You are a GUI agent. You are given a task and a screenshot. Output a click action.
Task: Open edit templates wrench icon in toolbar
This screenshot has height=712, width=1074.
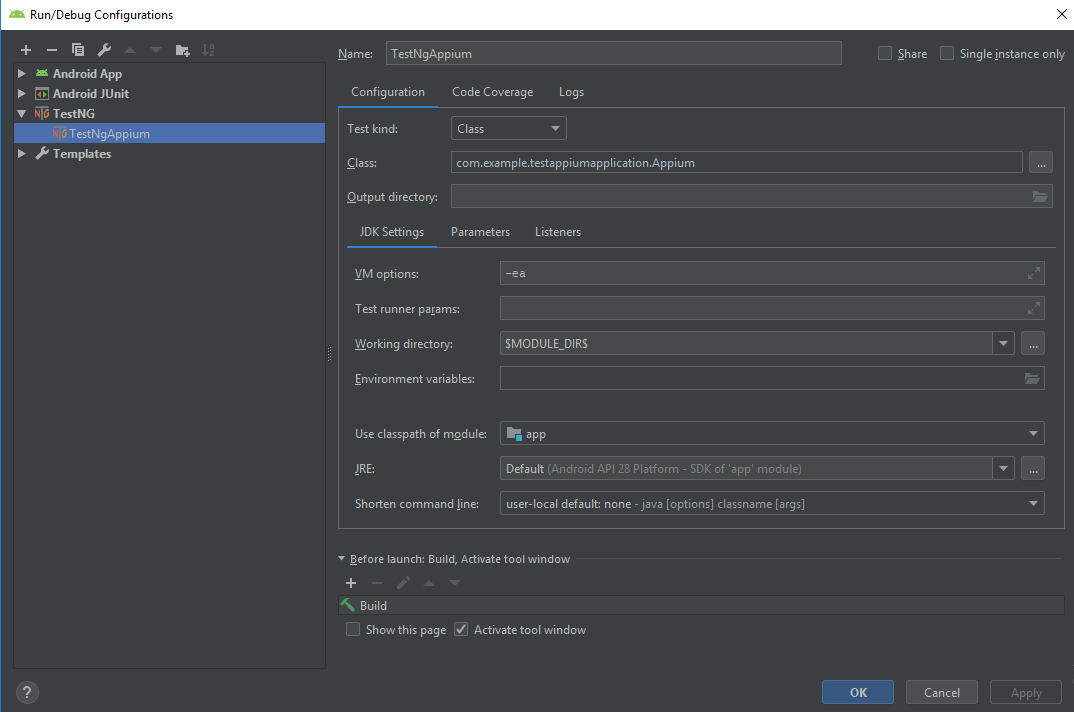click(104, 50)
